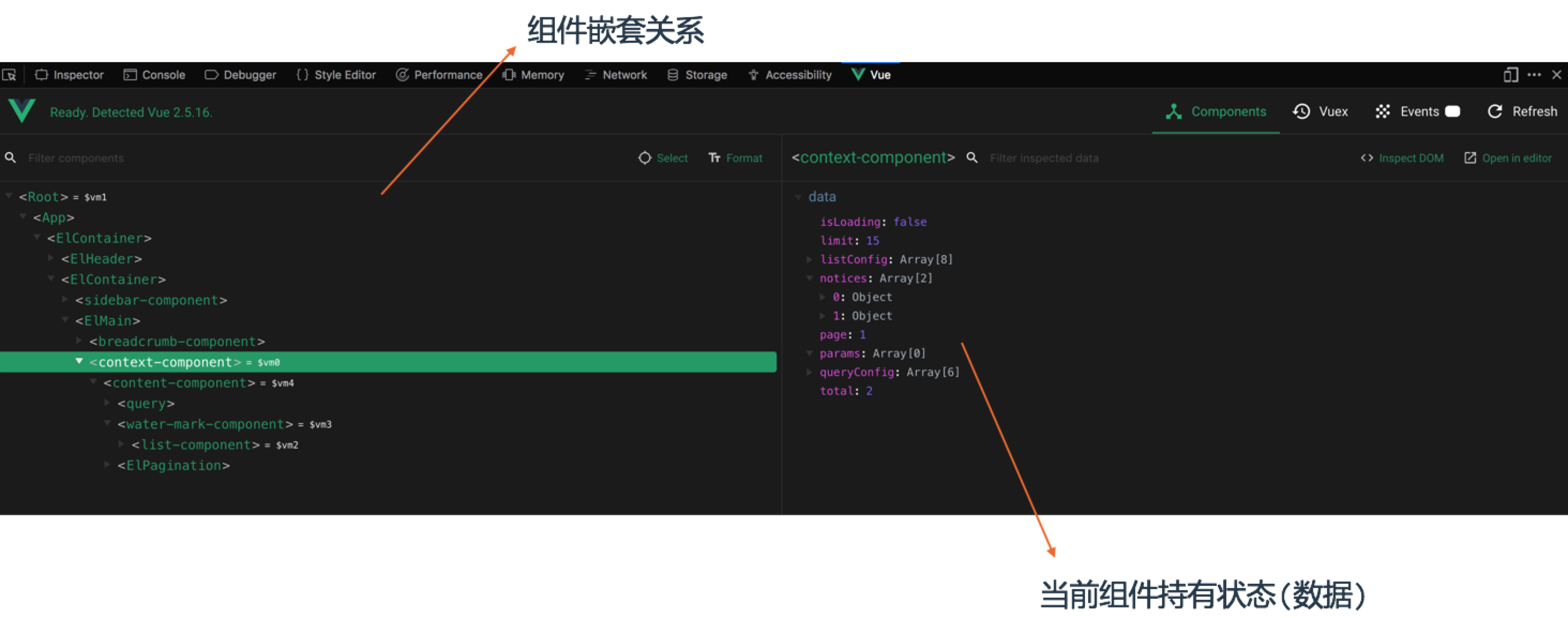Toggle the Events recording switch
The width and height of the screenshot is (1568, 618).
pyautogui.click(x=1453, y=111)
